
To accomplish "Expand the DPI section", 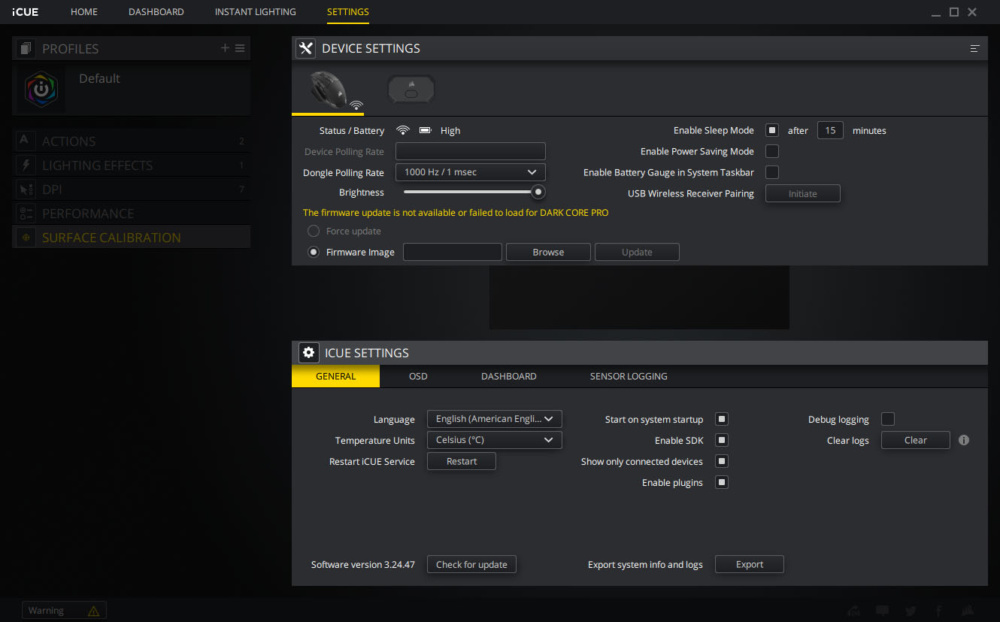I will pos(131,189).
